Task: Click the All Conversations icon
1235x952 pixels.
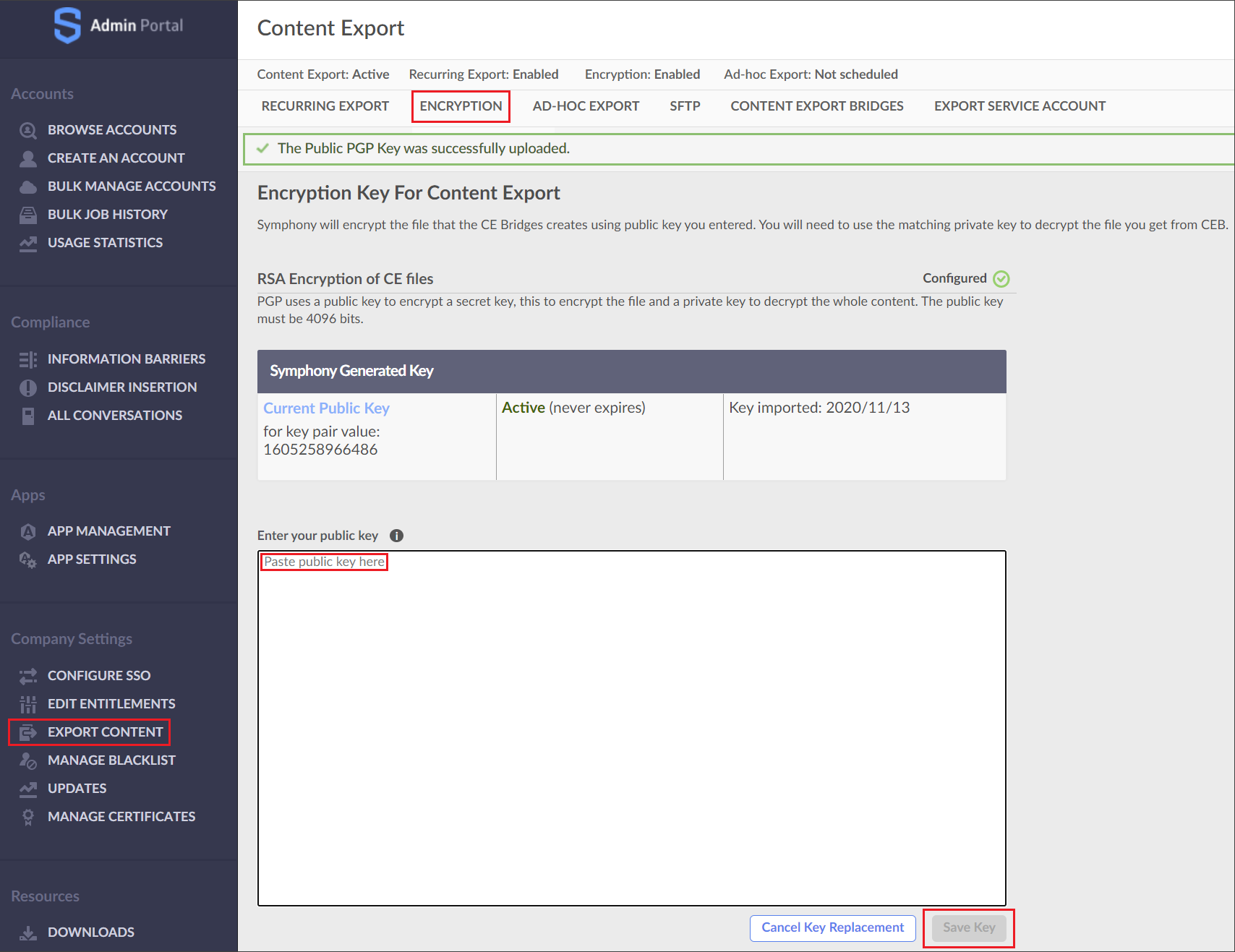Action: click(x=28, y=416)
